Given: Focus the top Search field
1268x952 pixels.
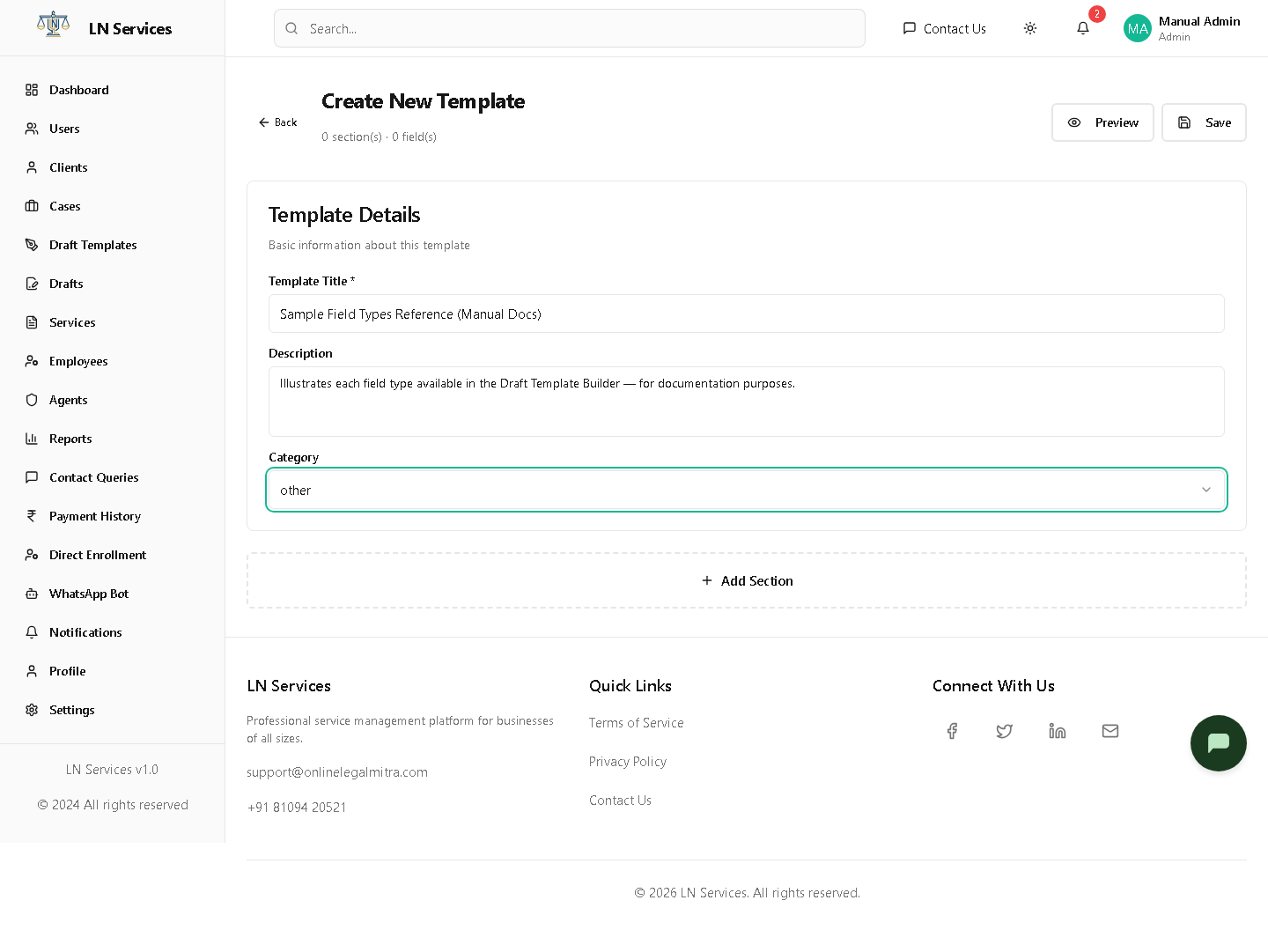Looking at the screenshot, I should coord(570,28).
